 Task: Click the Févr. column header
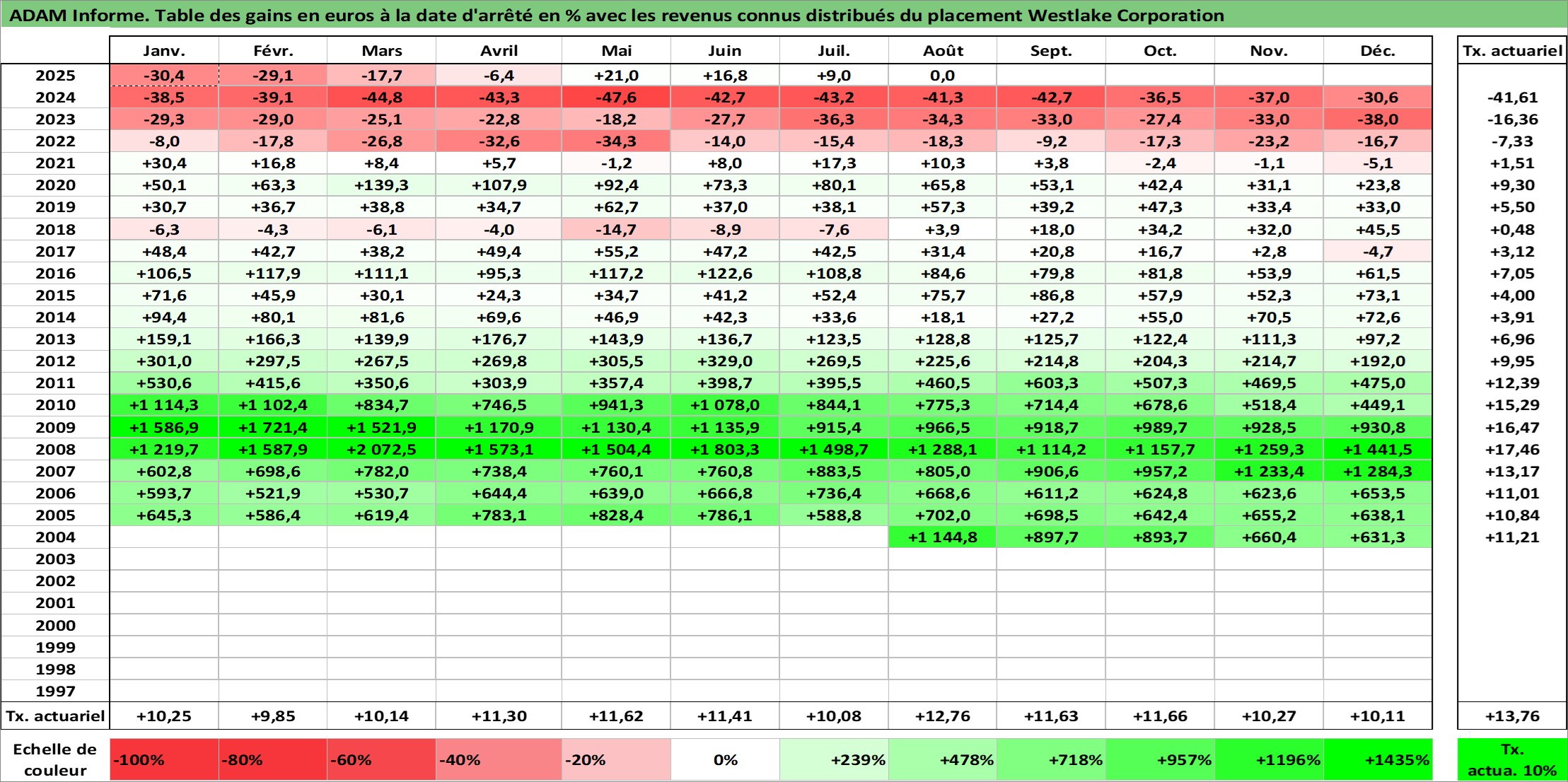click(273, 50)
